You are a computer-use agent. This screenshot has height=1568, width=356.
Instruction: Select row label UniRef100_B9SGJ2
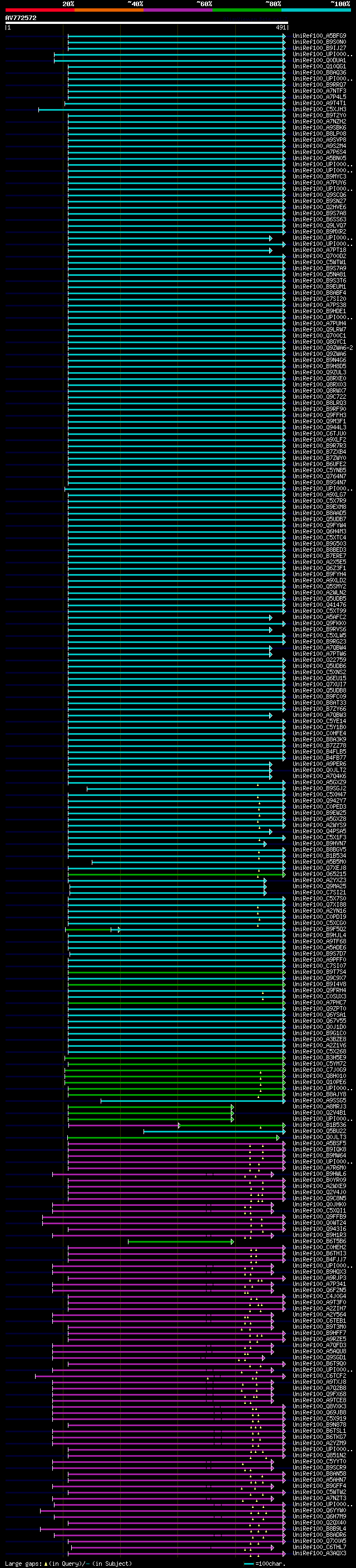click(x=319, y=788)
